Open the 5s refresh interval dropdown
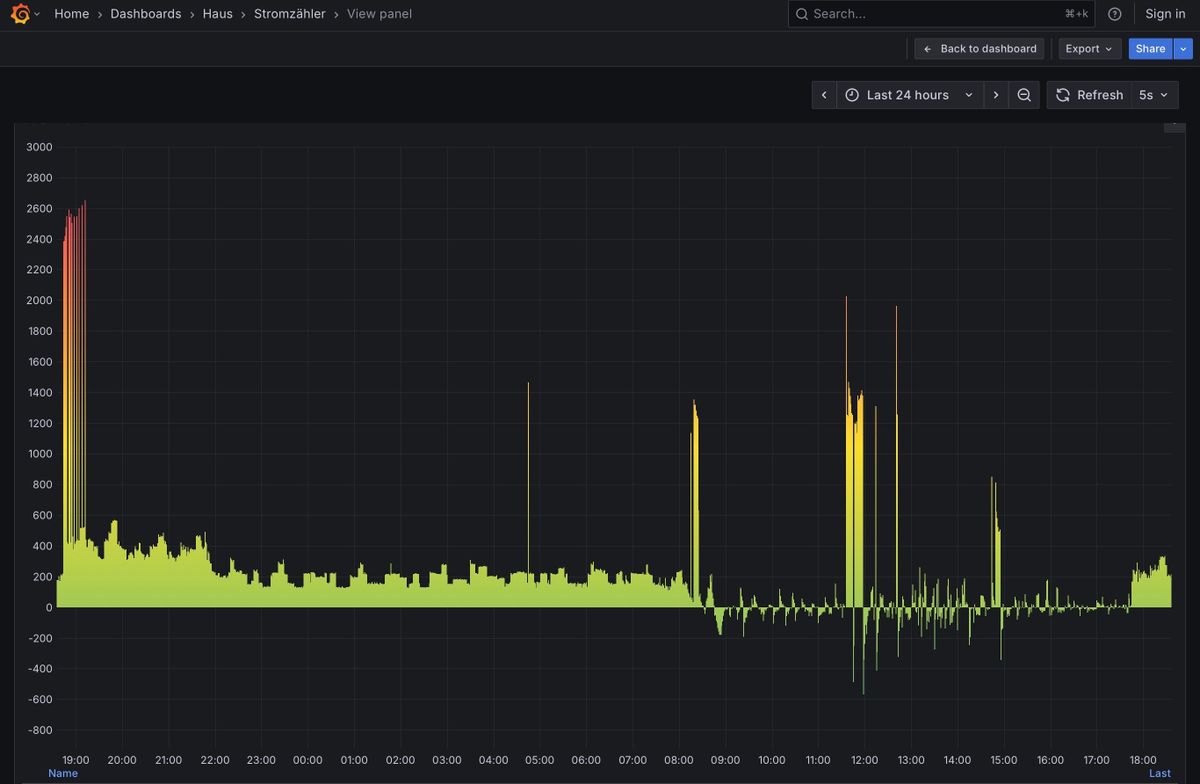Screen dimensions: 1200x784 pyautogui.click(x=1154, y=95)
